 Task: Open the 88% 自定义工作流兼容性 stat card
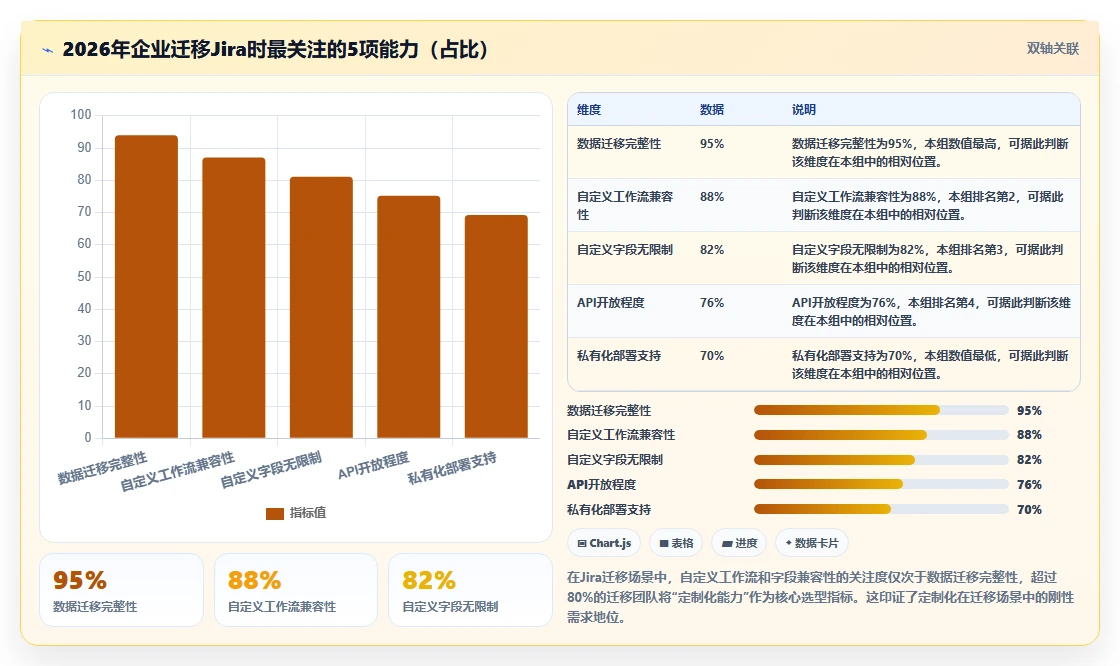[296, 590]
